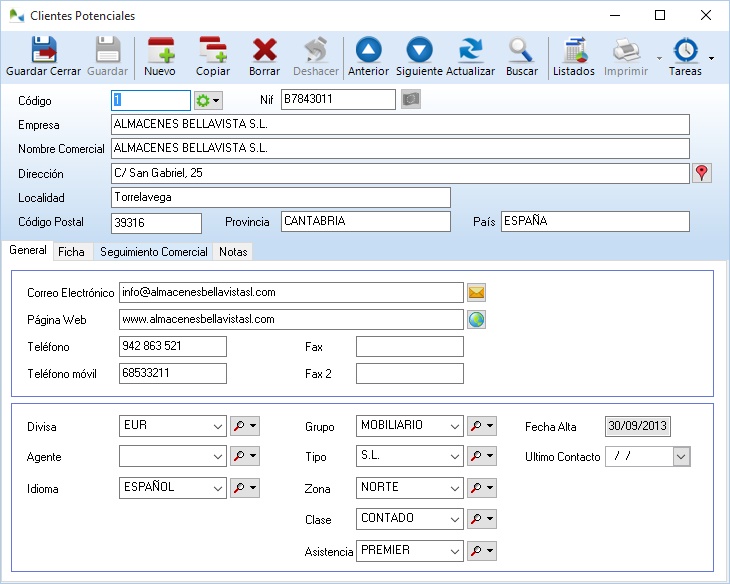Expand the Zona NORTE combo box
Screen dimensions: 730x584
click(x=454, y=488)
